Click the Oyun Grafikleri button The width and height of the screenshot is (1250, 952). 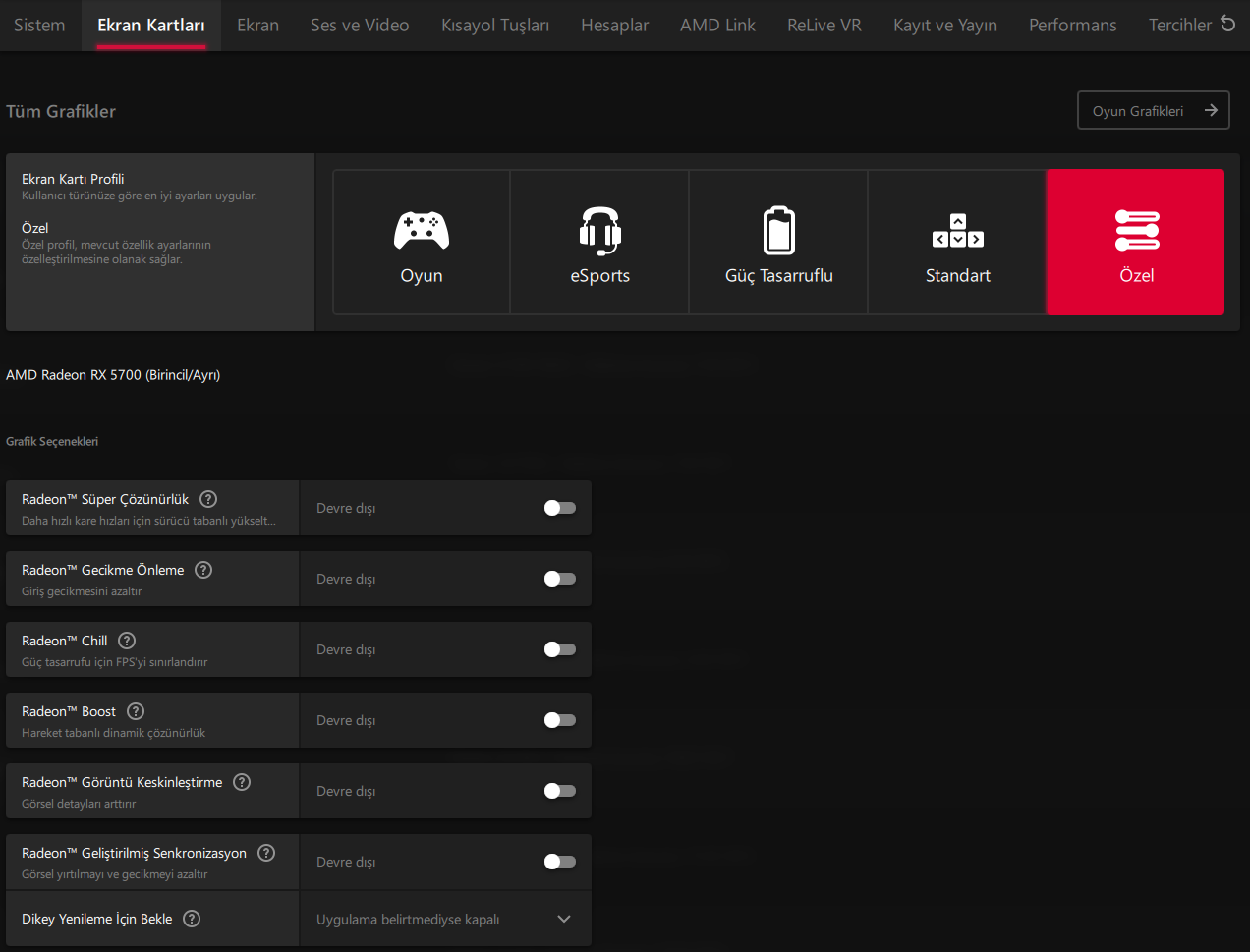1154,111
